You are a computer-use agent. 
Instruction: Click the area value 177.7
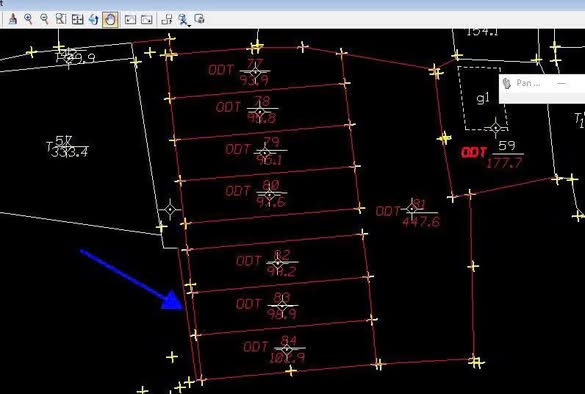click(x=504, y=163)
